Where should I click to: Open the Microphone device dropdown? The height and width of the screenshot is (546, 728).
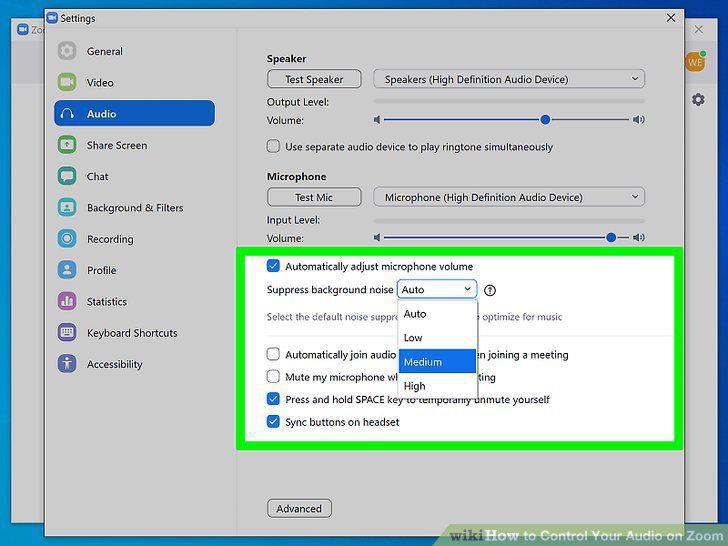click(509, 197)
